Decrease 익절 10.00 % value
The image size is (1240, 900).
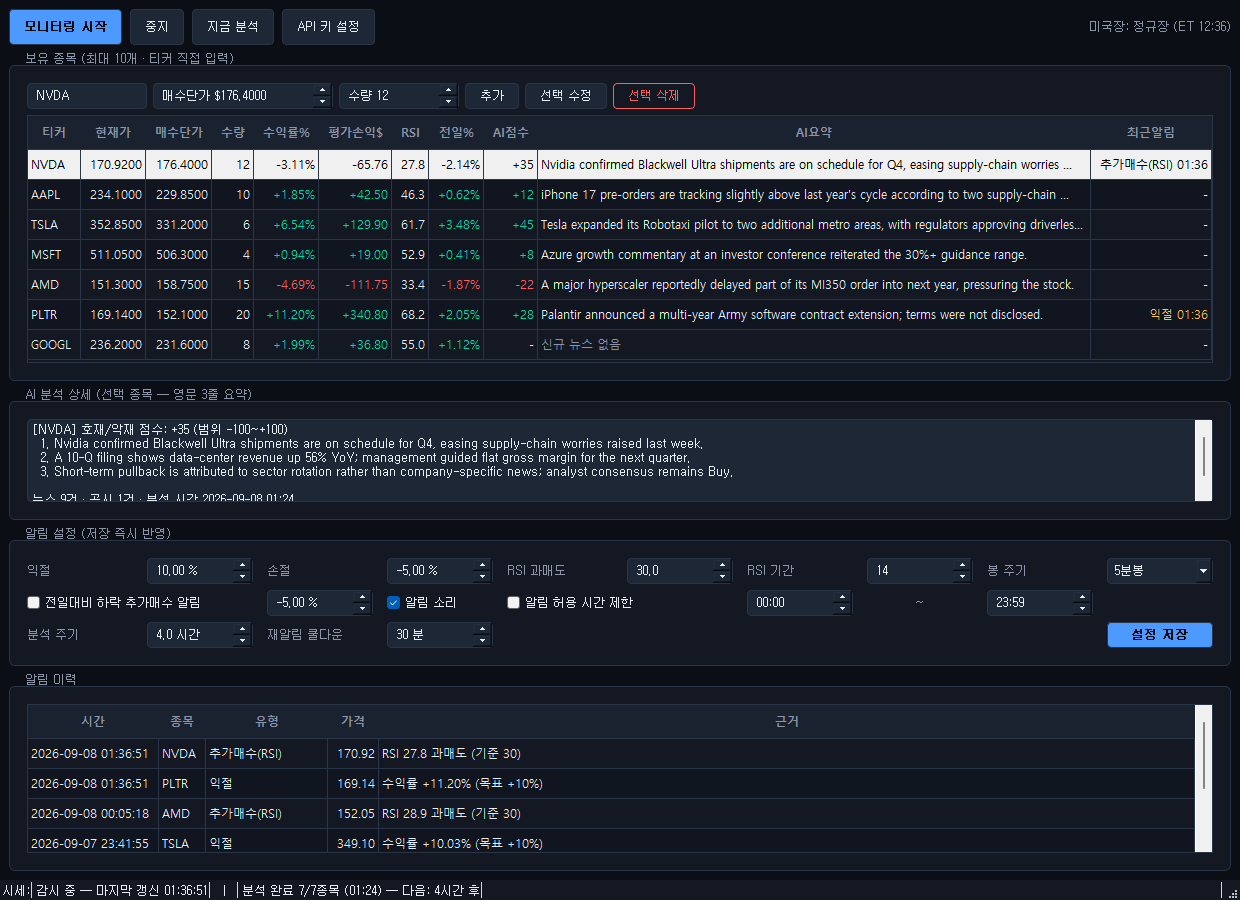pos(242,577)
